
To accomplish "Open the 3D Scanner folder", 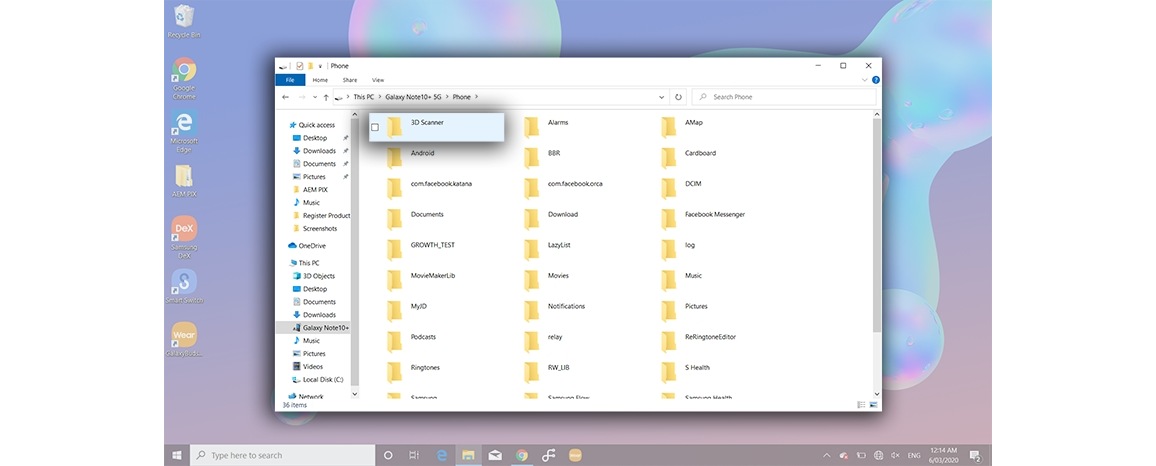I will tap(436, 127).
